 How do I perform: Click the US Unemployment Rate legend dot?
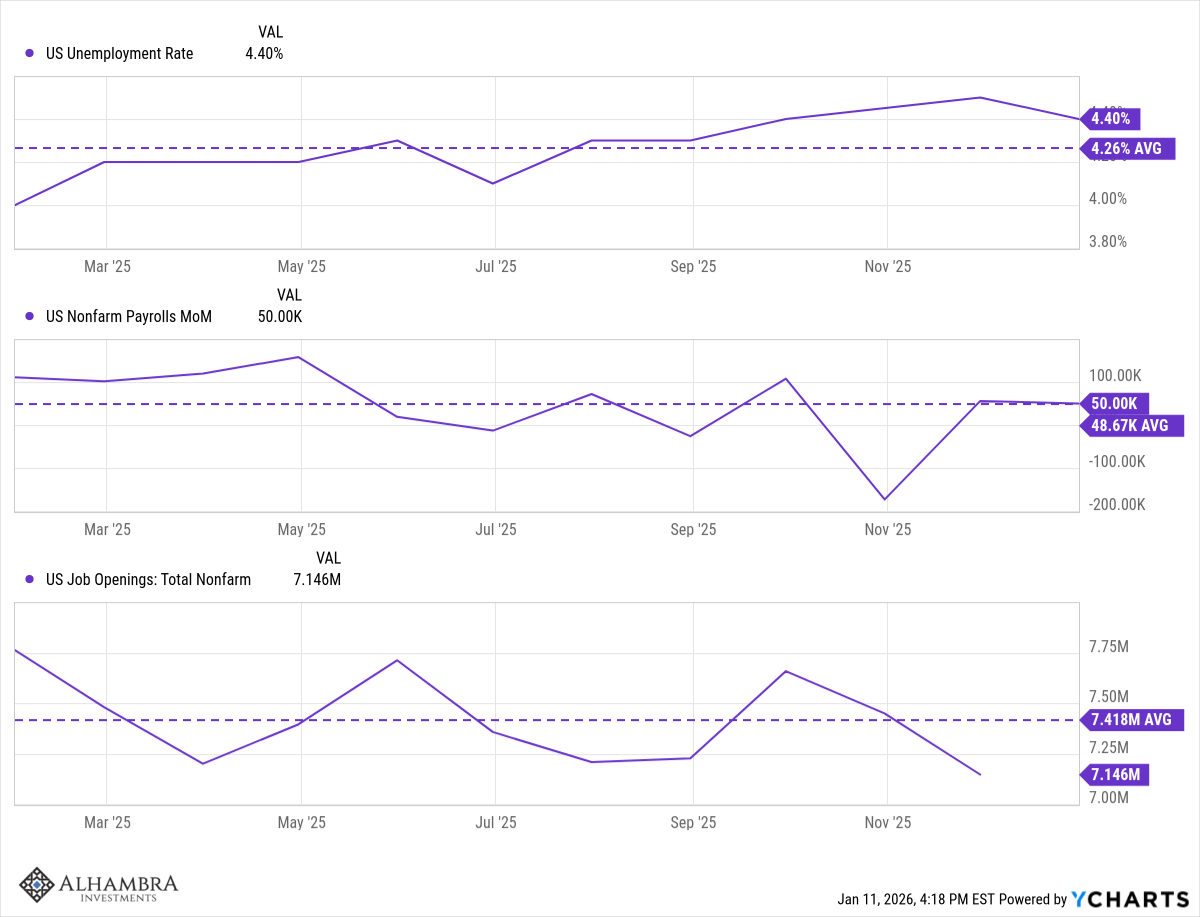(x=29, y=54)
